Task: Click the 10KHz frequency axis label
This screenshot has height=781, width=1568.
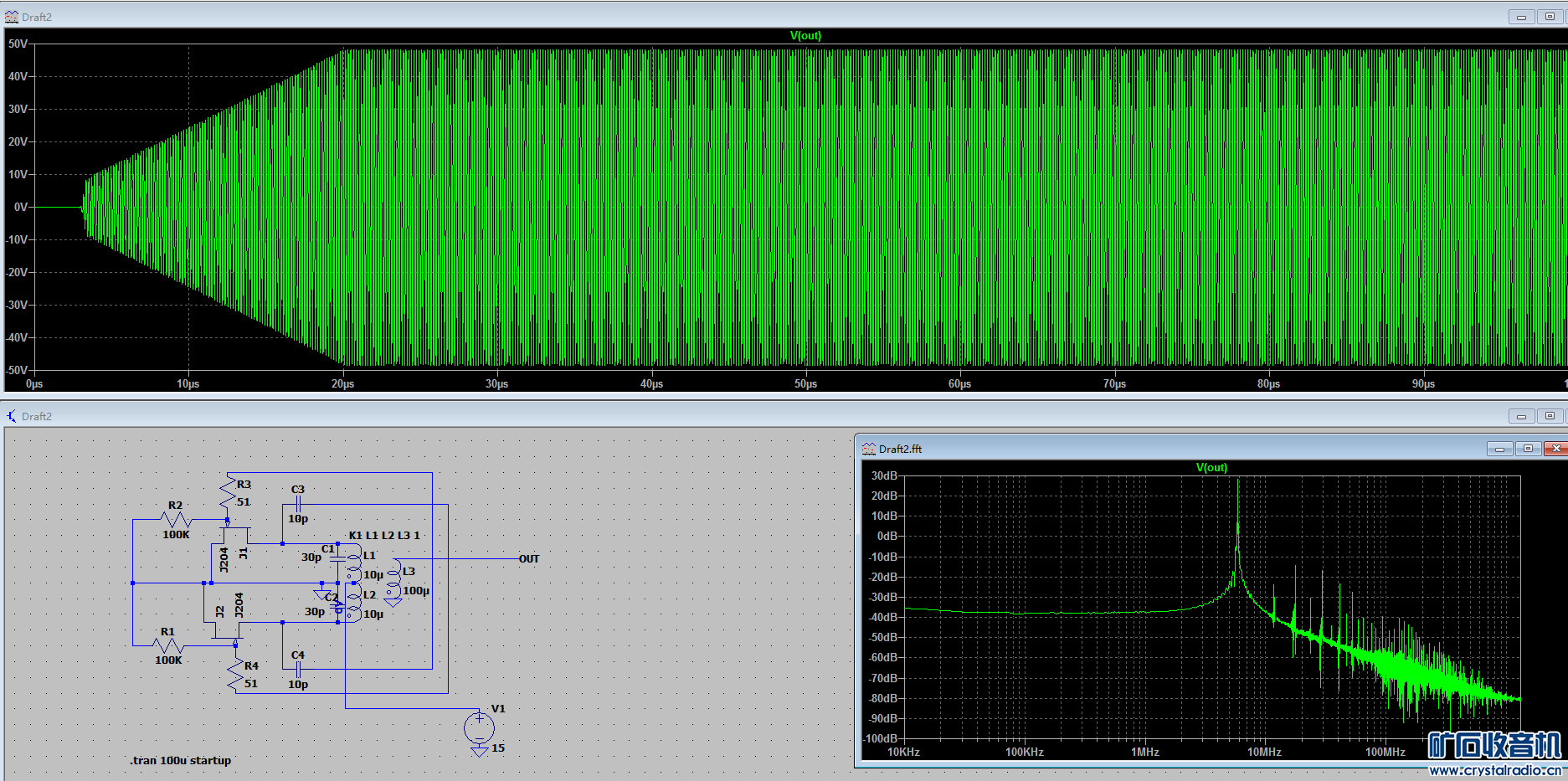Action: point(903,752)
